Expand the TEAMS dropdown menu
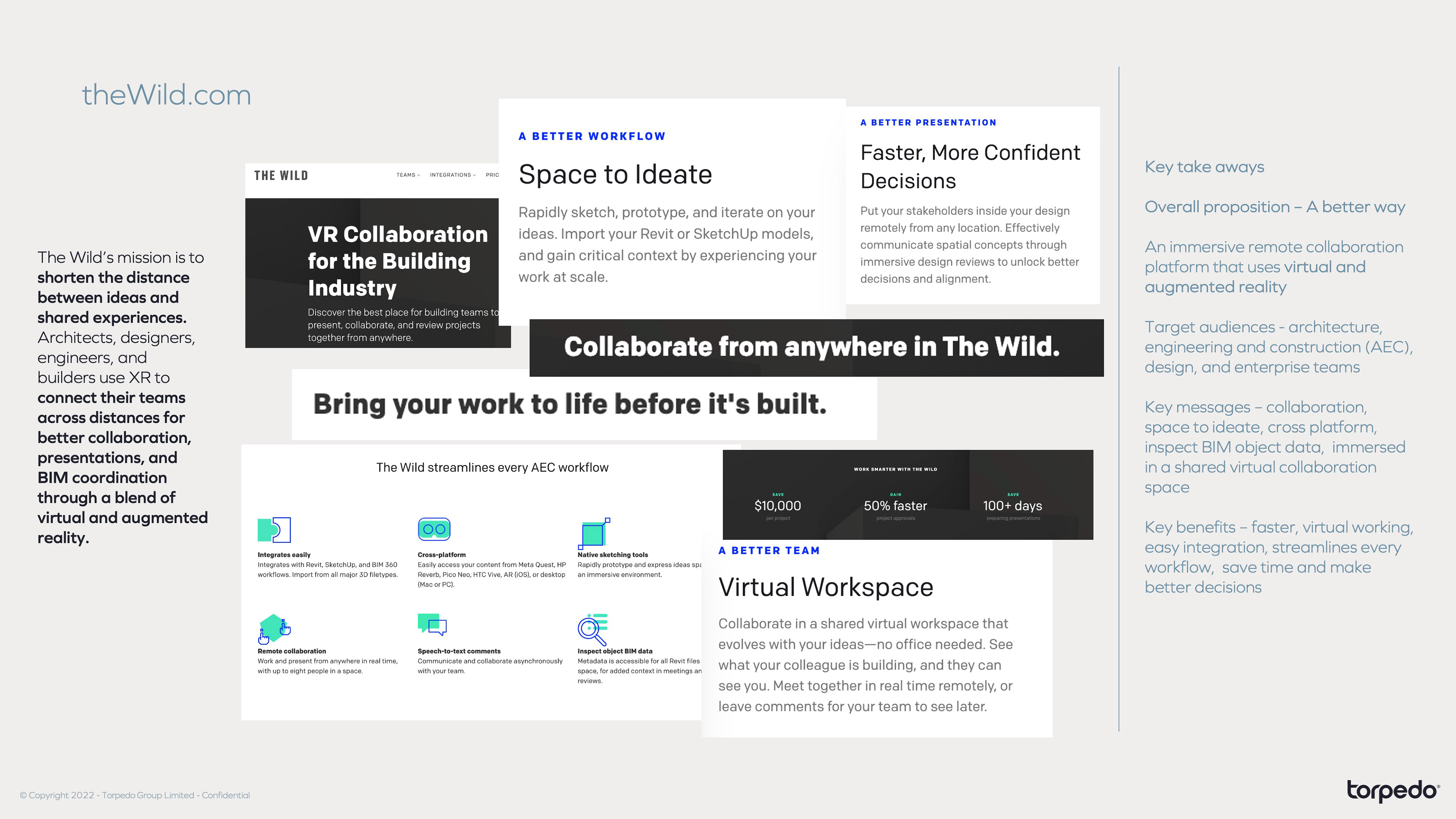Screen dimensions: 1456x819 coord(408,175)
